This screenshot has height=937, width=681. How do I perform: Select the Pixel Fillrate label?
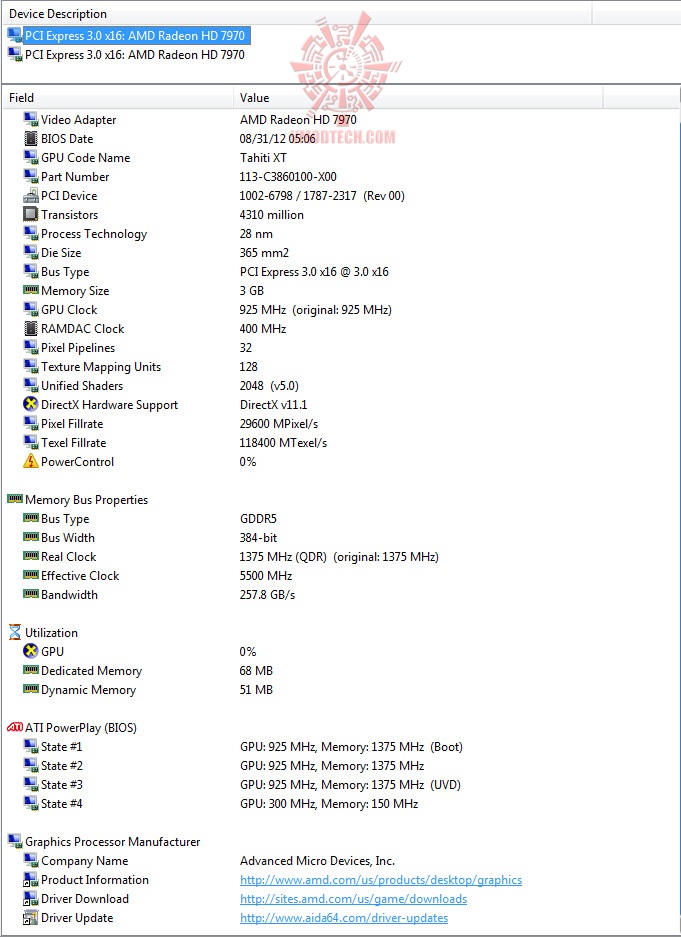72,424
